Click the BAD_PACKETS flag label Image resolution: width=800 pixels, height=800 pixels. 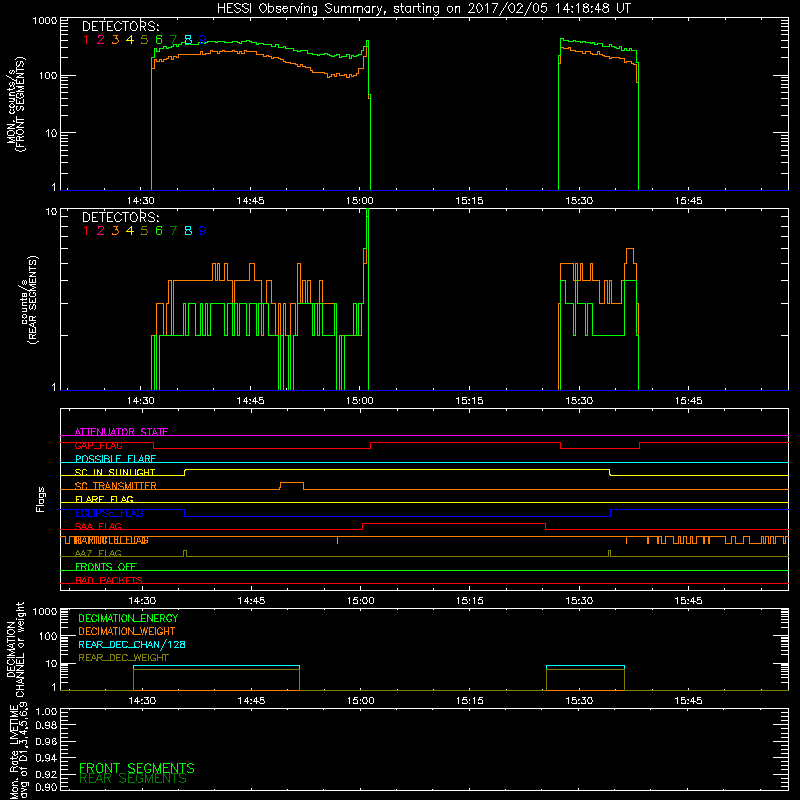tap(109, 580)
